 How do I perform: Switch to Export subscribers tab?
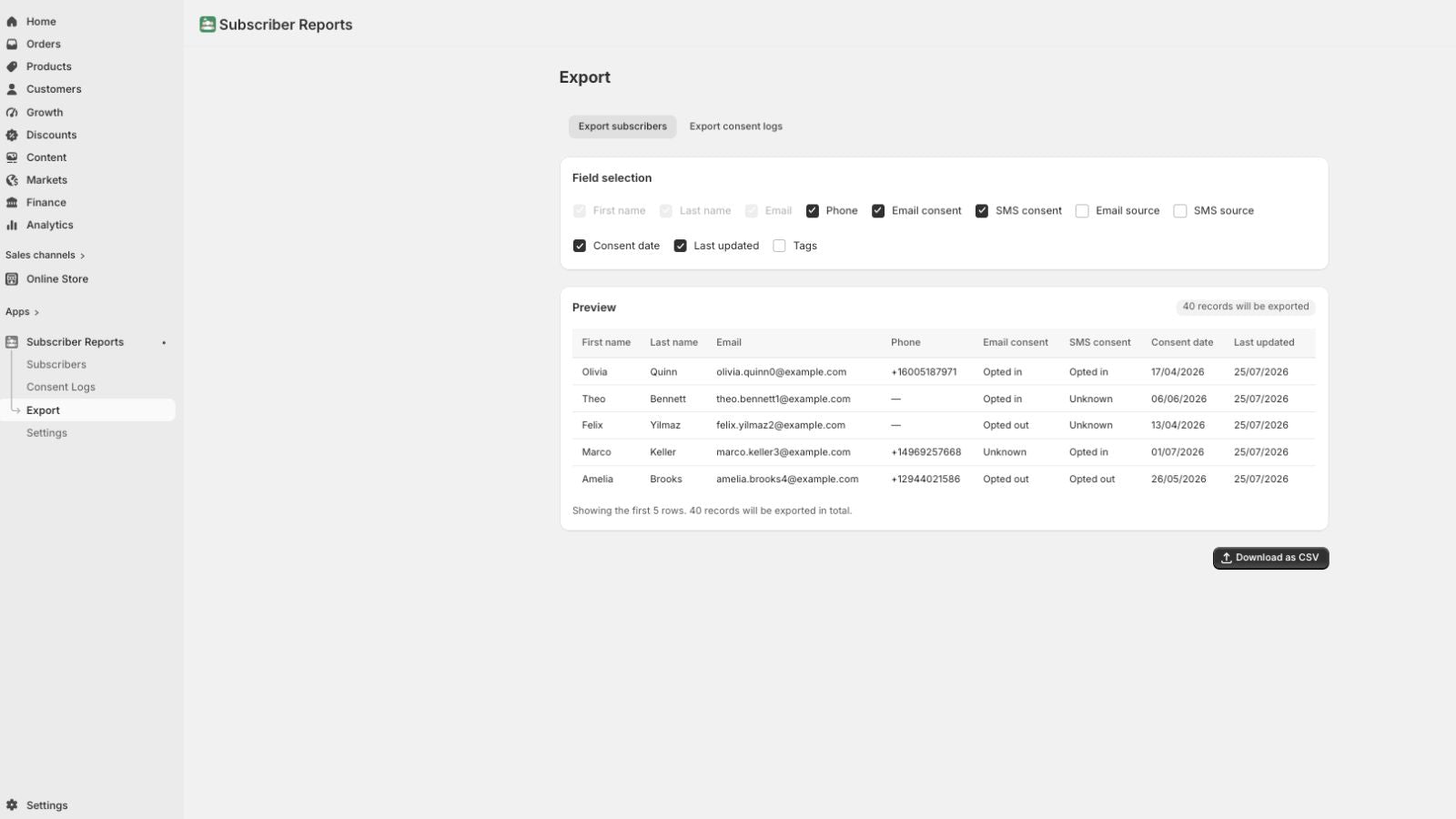click(x=622, y=126)
